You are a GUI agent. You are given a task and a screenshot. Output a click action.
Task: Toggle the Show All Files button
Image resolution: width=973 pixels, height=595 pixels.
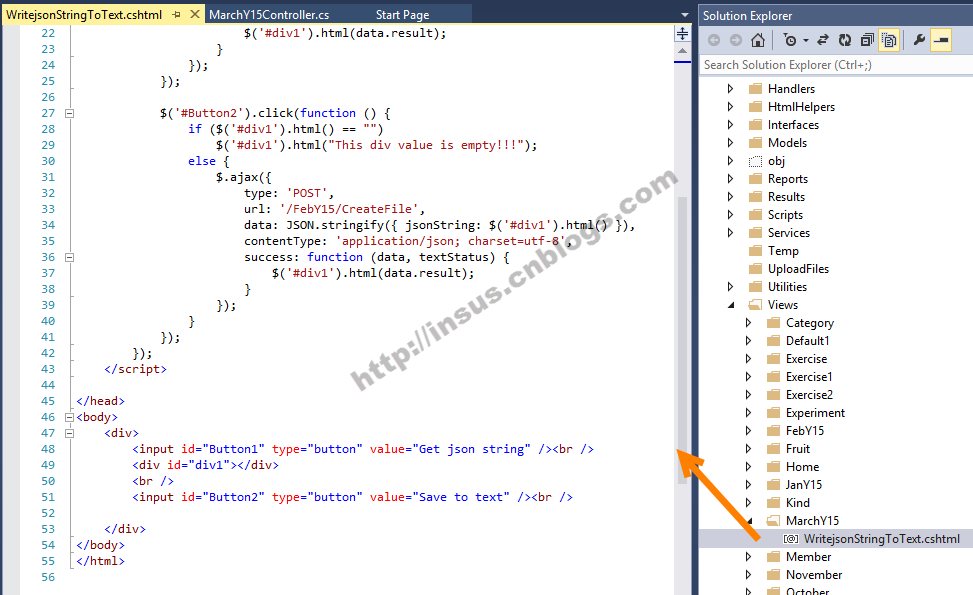click(x=889, y=40)
